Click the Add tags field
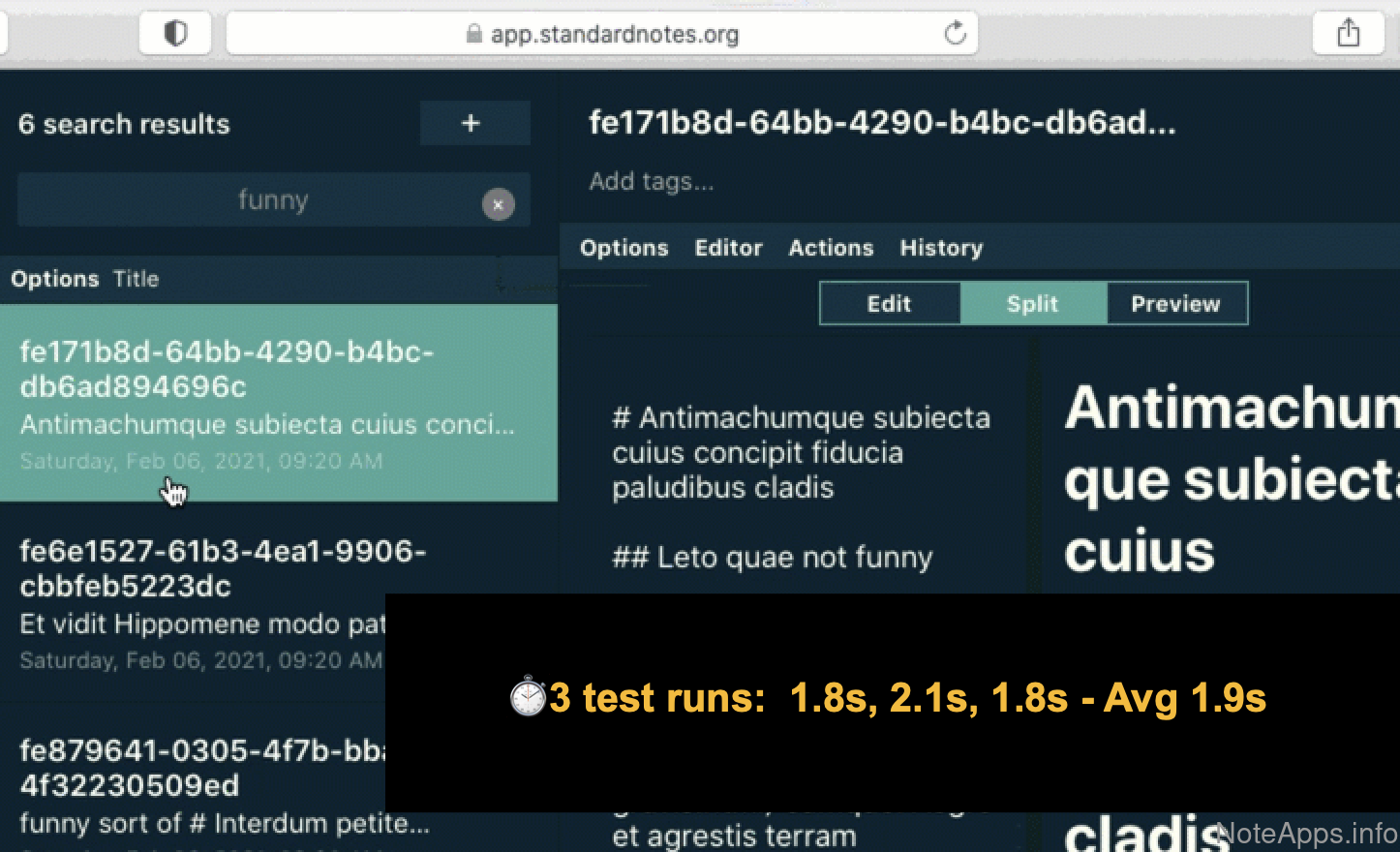Viewport: 1400px width, 852px height. [651, 182]
